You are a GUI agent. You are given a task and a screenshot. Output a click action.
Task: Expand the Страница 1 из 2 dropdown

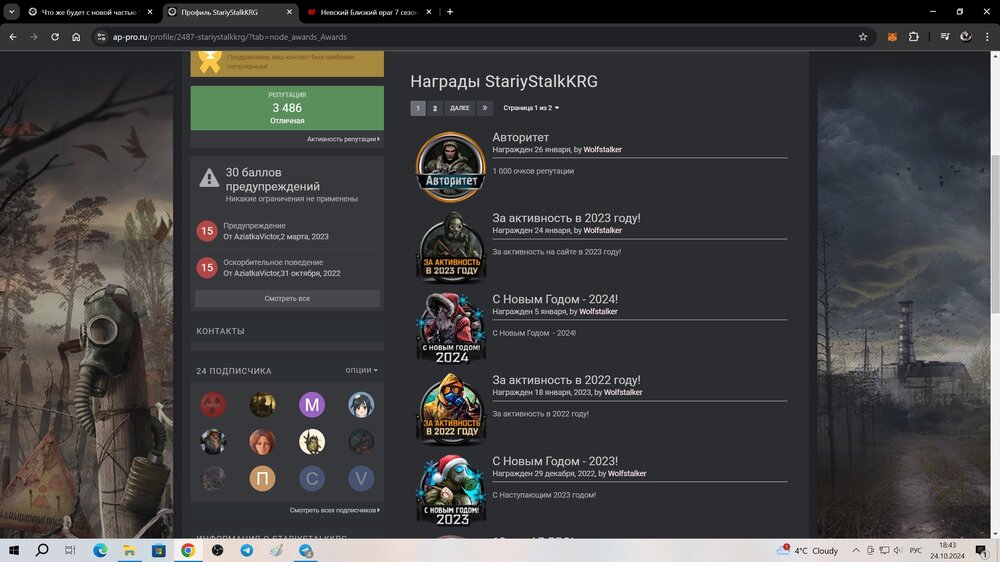[531, 108]
